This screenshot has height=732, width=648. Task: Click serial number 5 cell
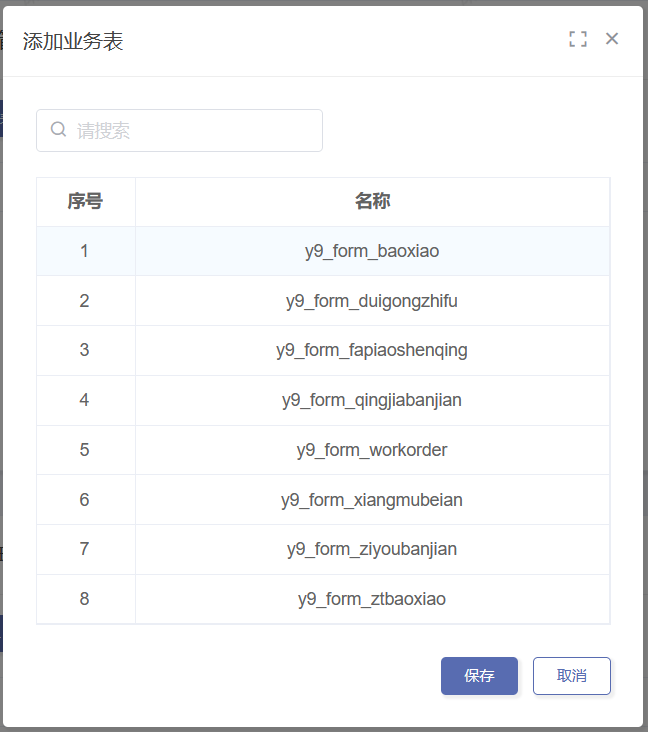tap(86, 450)
